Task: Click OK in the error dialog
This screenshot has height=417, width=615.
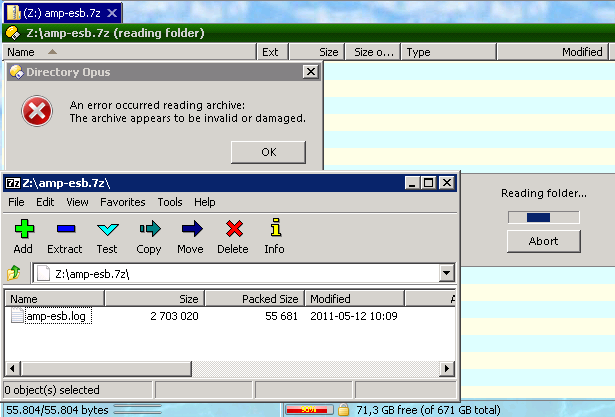Action: click(x=268, y=152)
